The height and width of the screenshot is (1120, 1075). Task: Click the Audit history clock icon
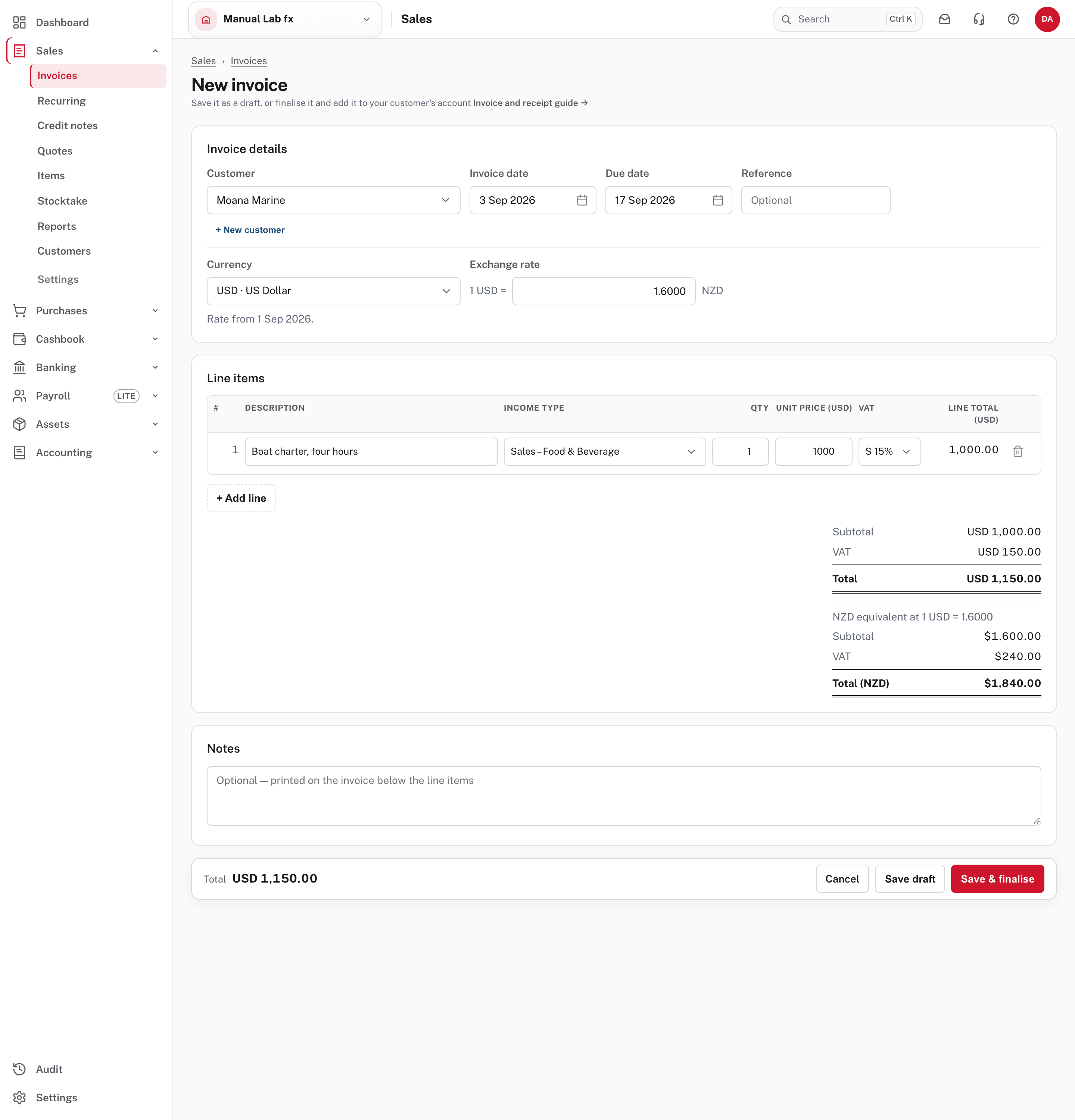[x=19, y=1069]
